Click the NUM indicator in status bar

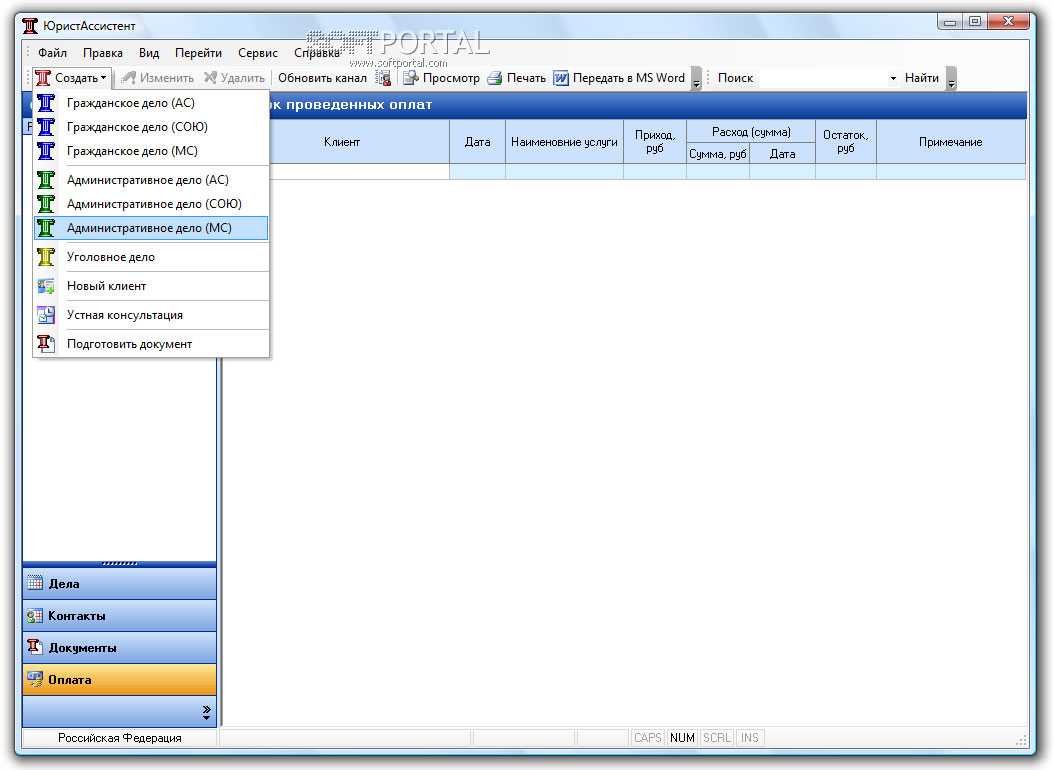click(682, 738)
